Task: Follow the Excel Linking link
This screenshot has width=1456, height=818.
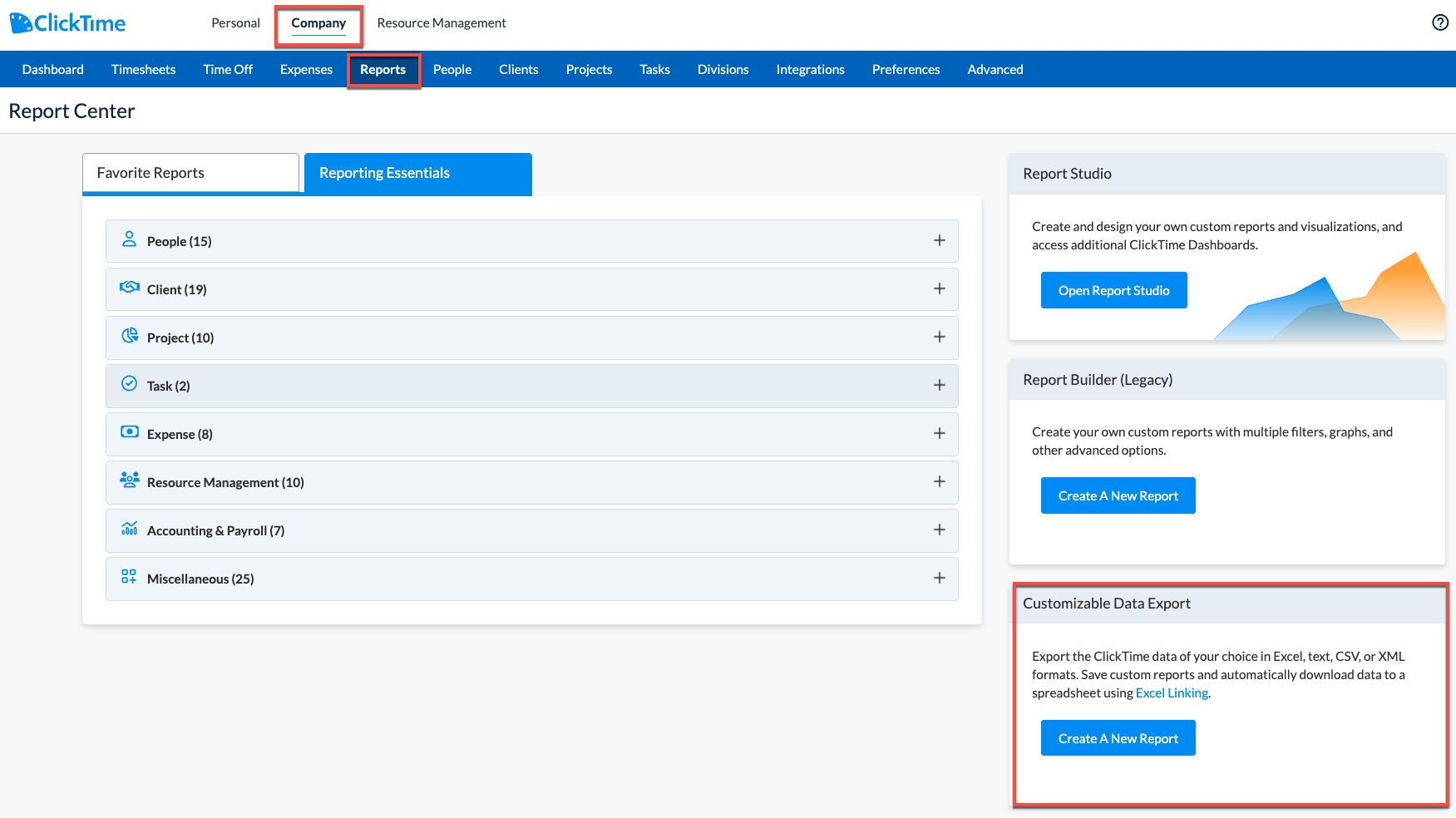Action: [1172, 693]
